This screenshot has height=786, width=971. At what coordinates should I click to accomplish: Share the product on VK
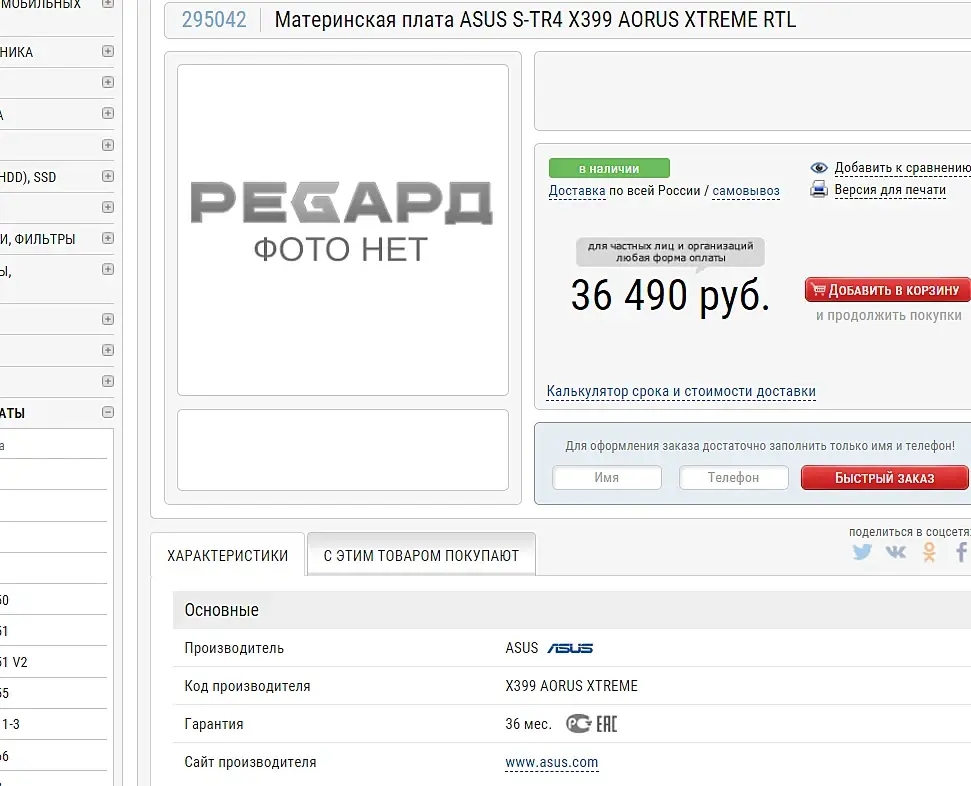[895, 551]
